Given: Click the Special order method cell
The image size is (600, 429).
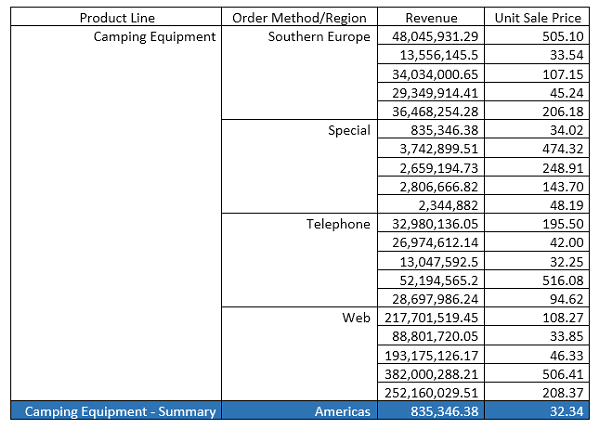Looking at the screenshot, I should click(x=349, y=130).
